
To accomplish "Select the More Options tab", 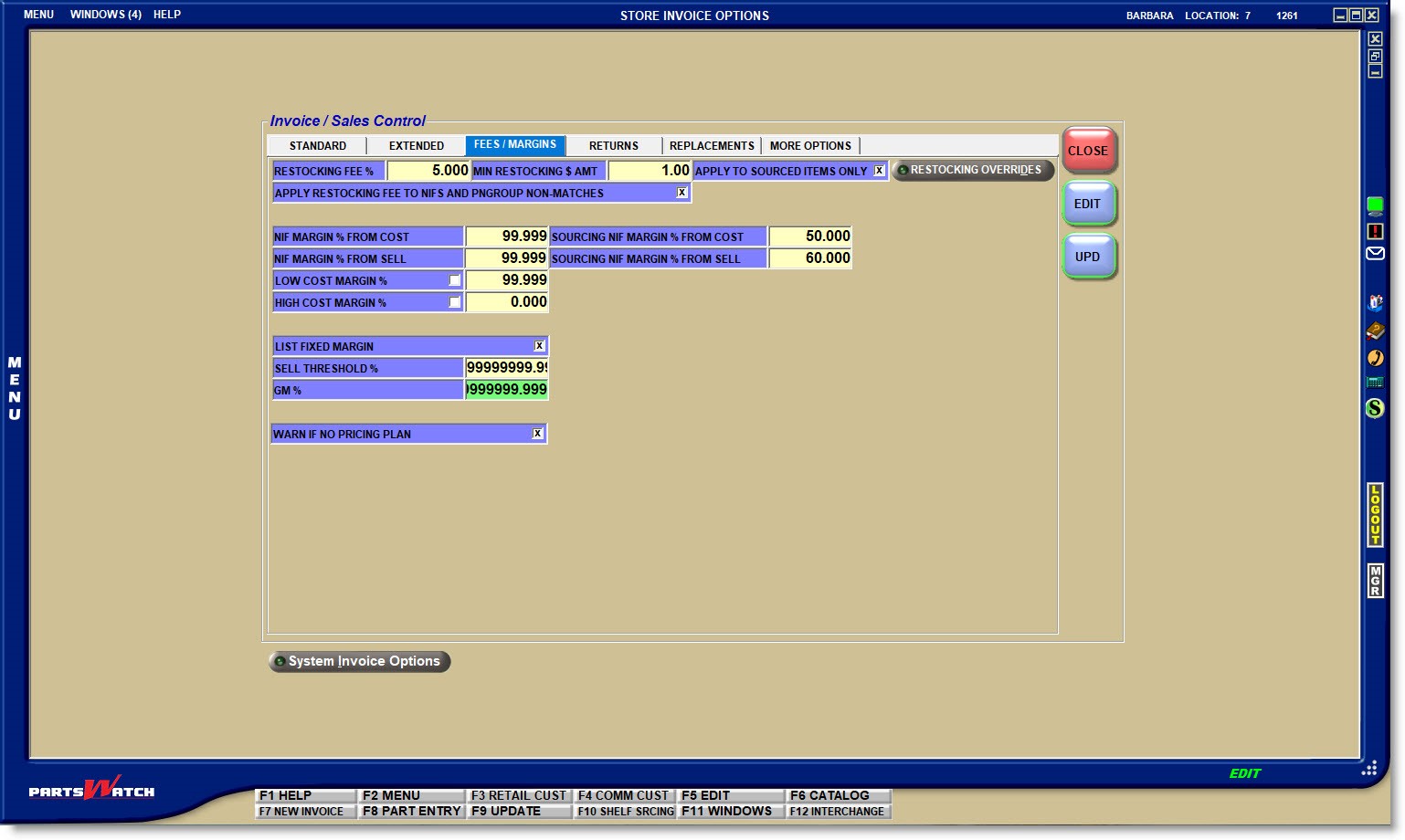I will point(809,146).
